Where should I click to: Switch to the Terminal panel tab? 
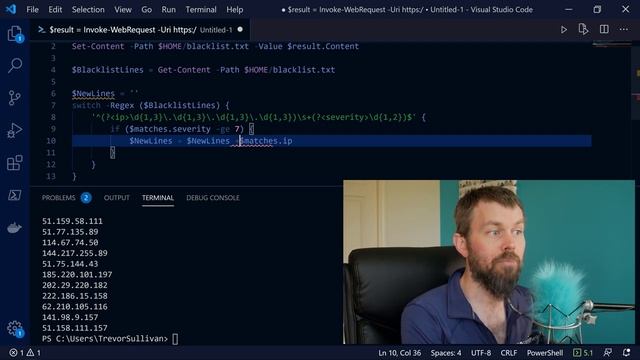(x=158, y=198)
